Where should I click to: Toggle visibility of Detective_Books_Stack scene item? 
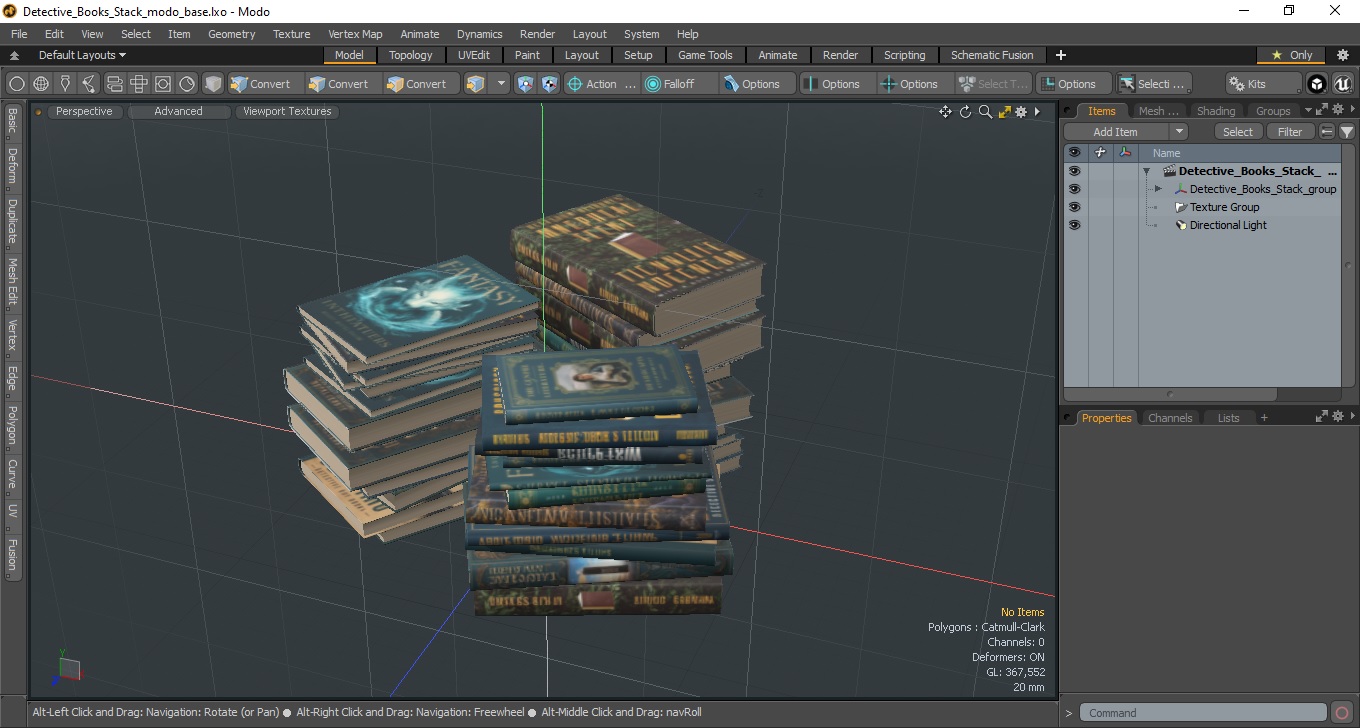[x=1074, y=171]
